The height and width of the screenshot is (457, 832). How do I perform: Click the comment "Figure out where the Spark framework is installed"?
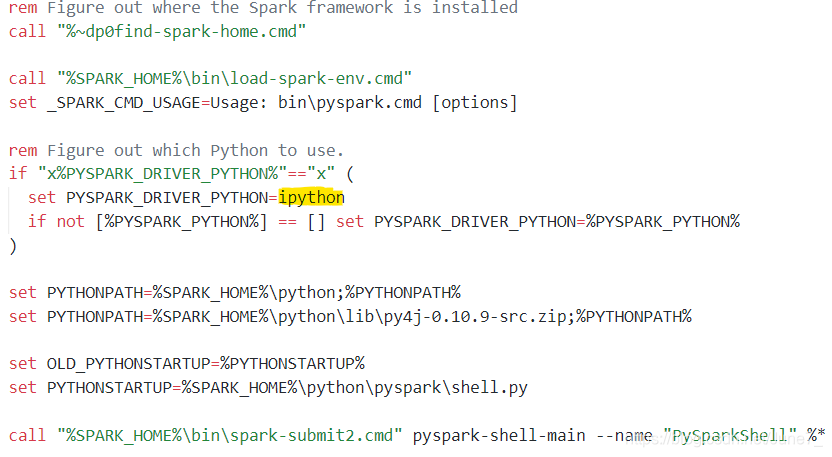click(x=282, y=7)
